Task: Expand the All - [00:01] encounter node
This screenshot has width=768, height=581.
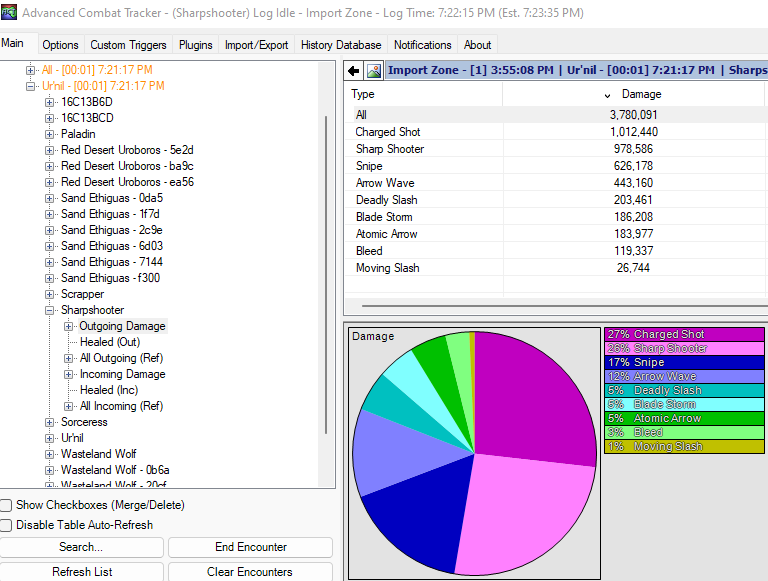Action: click(x=30, y=70)
